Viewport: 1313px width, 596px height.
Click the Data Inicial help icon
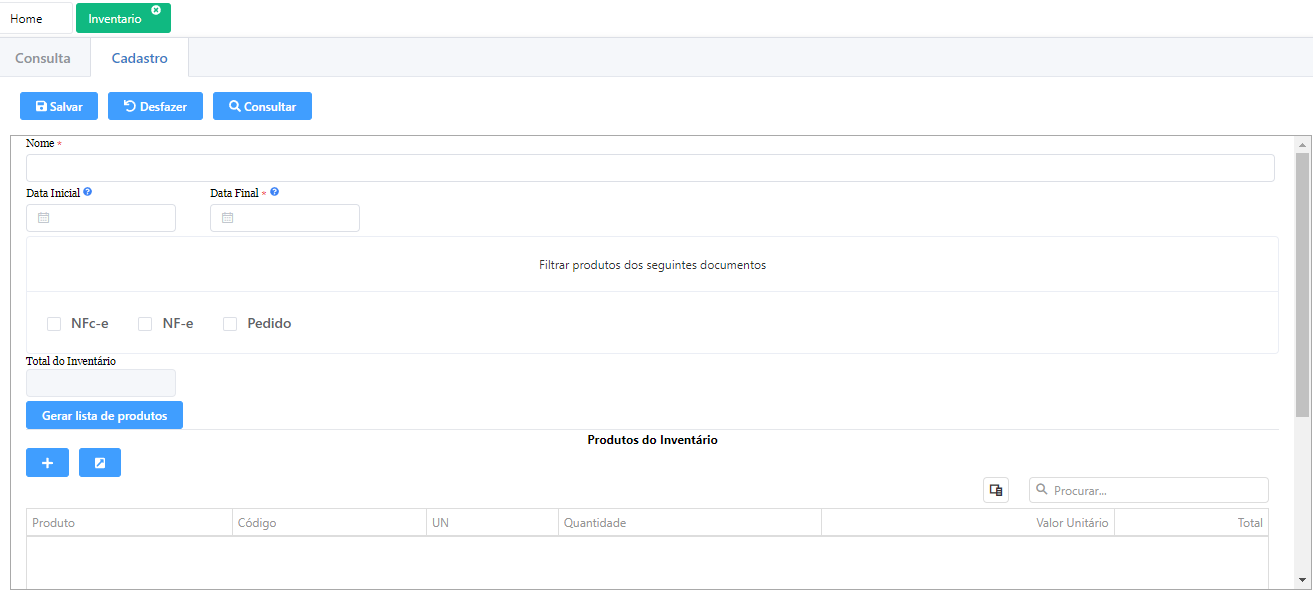point(88,192)
